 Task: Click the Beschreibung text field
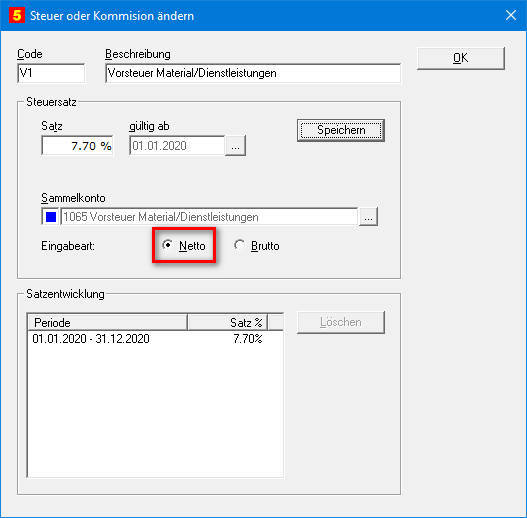(x=253, y=73)
